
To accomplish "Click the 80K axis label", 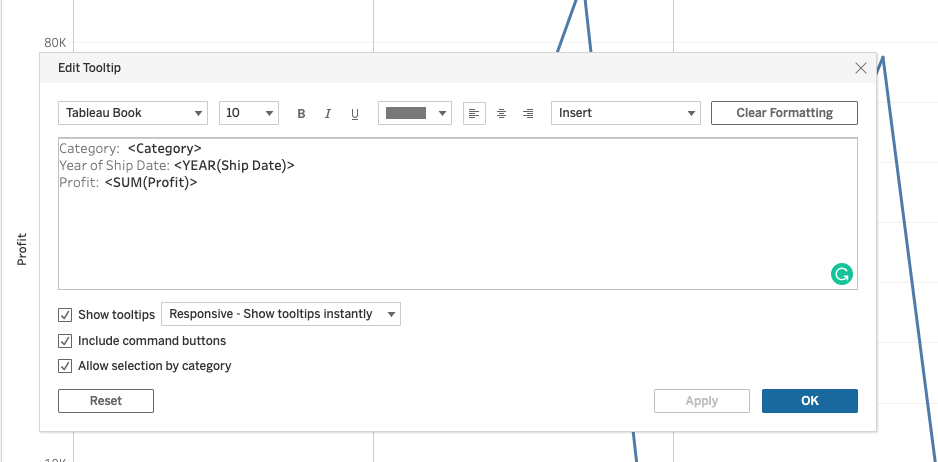I will pos(55,42).
